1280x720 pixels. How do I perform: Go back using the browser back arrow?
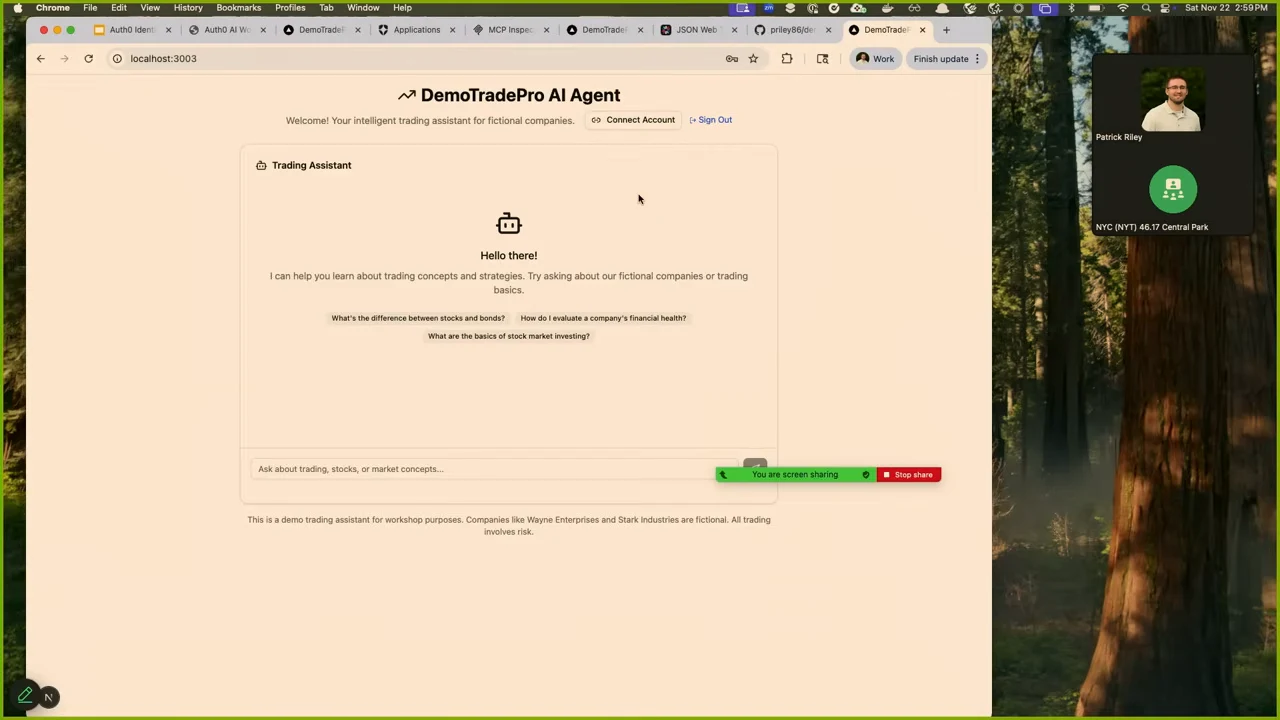click(x=41, y=58)
